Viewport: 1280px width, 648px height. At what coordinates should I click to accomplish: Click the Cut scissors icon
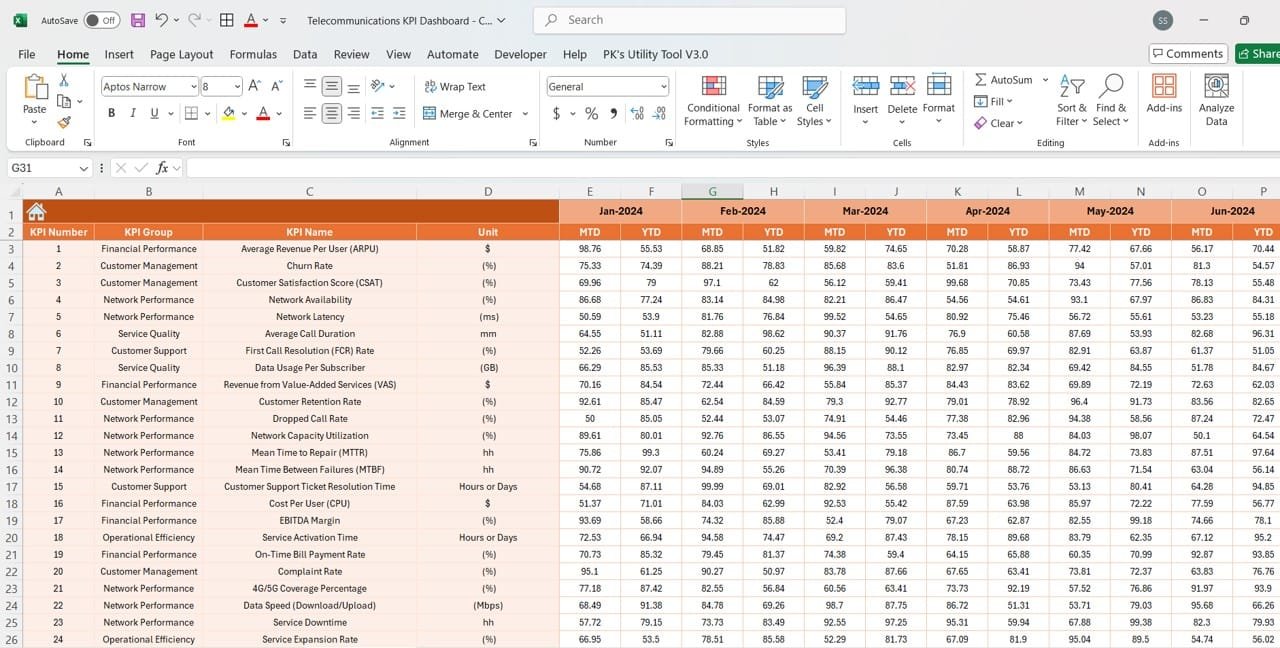[64, 80]
